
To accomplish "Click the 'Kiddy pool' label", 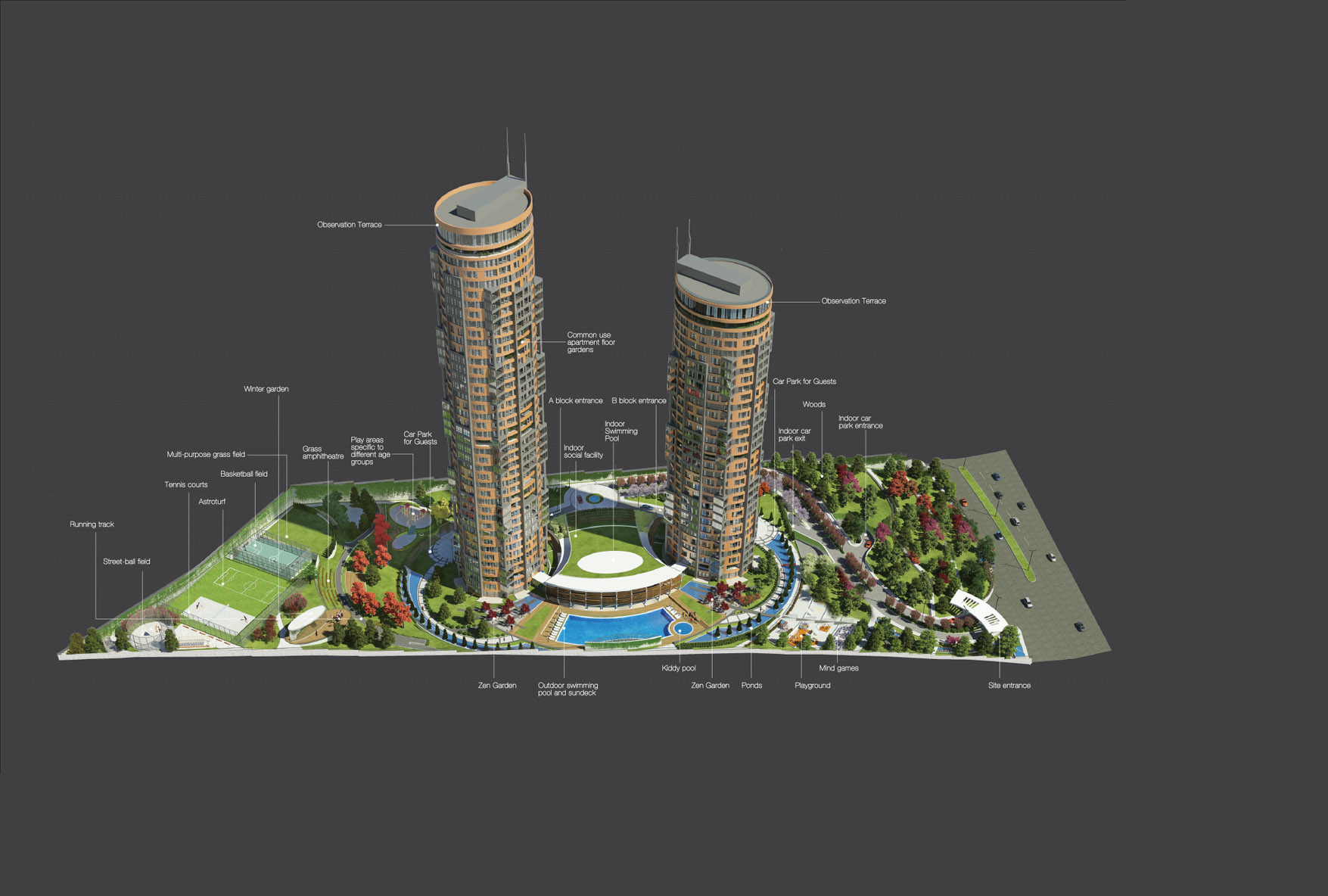I will click(678, 668).
